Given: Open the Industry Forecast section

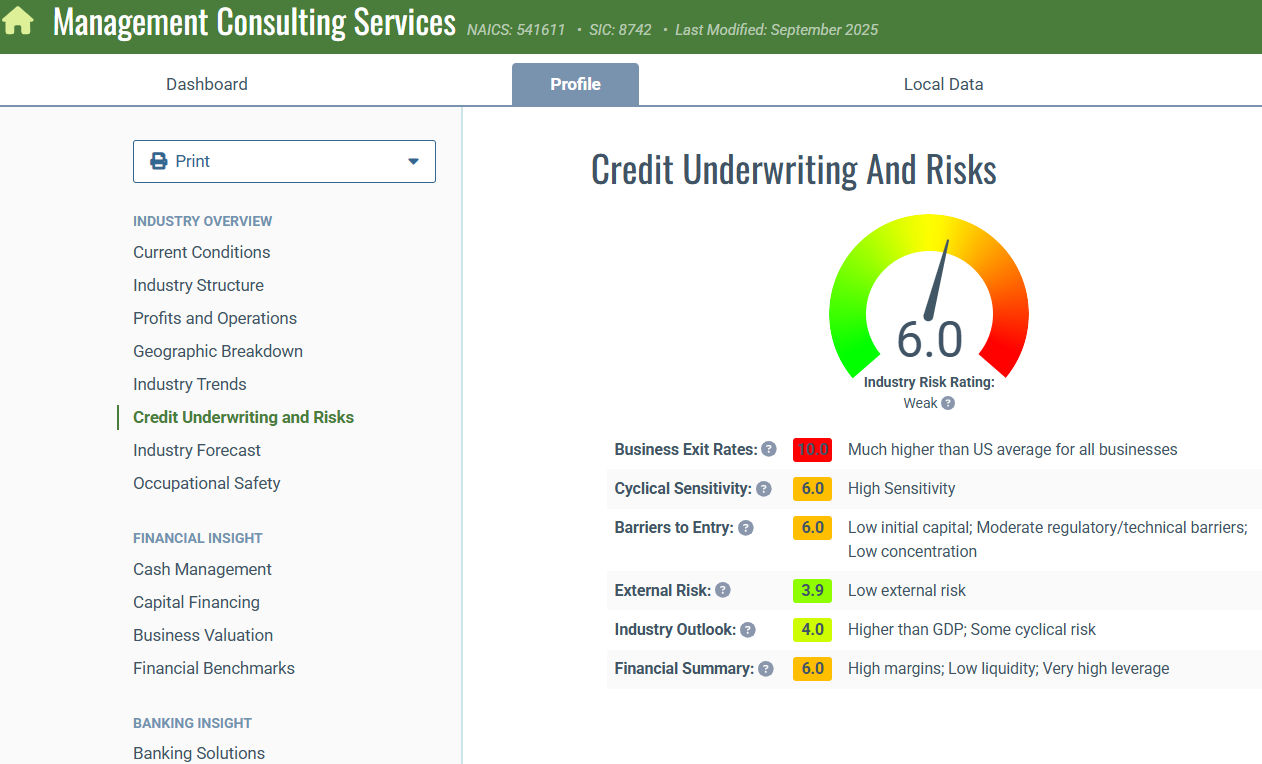Looking at the screenshot, I should coord(196,450).
